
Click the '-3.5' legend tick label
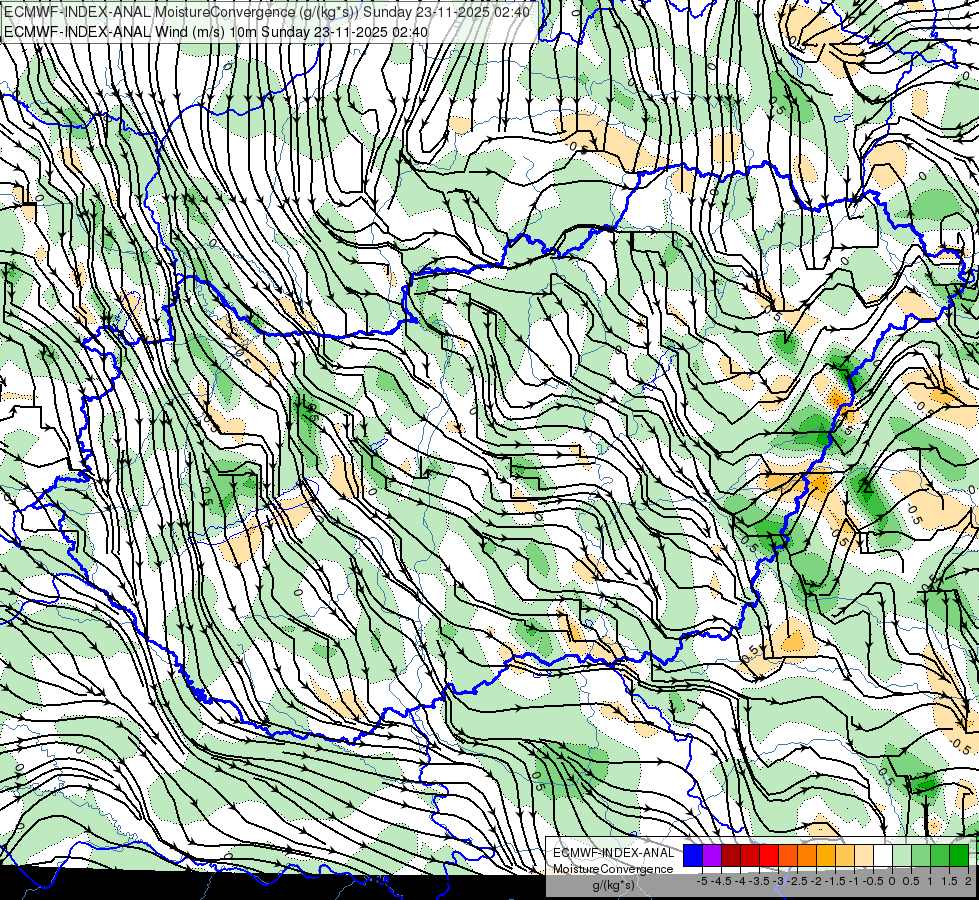pos(760,881)
